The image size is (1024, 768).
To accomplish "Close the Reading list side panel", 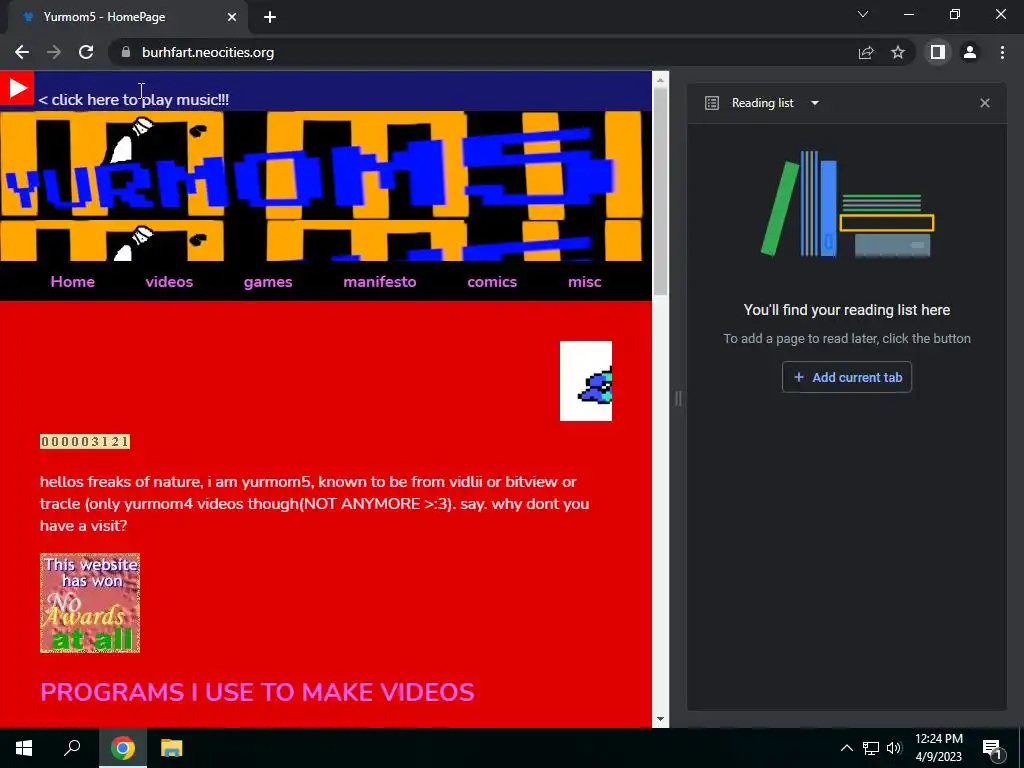I will click(x=985, y=103).
